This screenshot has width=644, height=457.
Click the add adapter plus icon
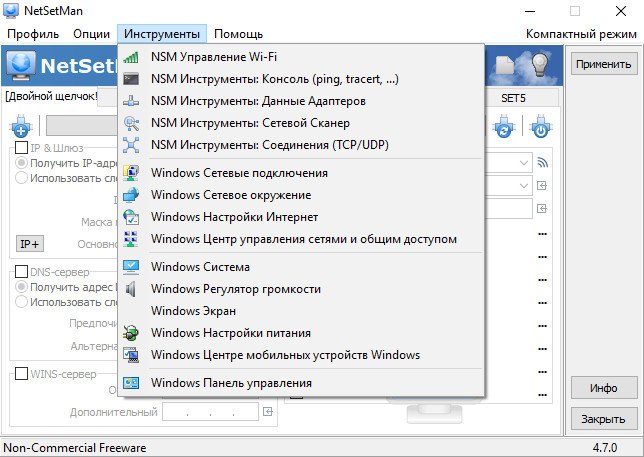pos(21,126)
